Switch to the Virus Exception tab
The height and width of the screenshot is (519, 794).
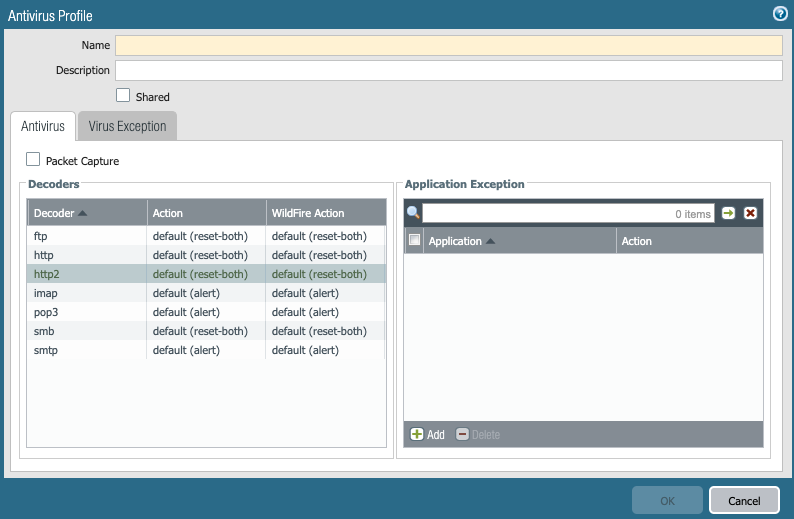127,126
